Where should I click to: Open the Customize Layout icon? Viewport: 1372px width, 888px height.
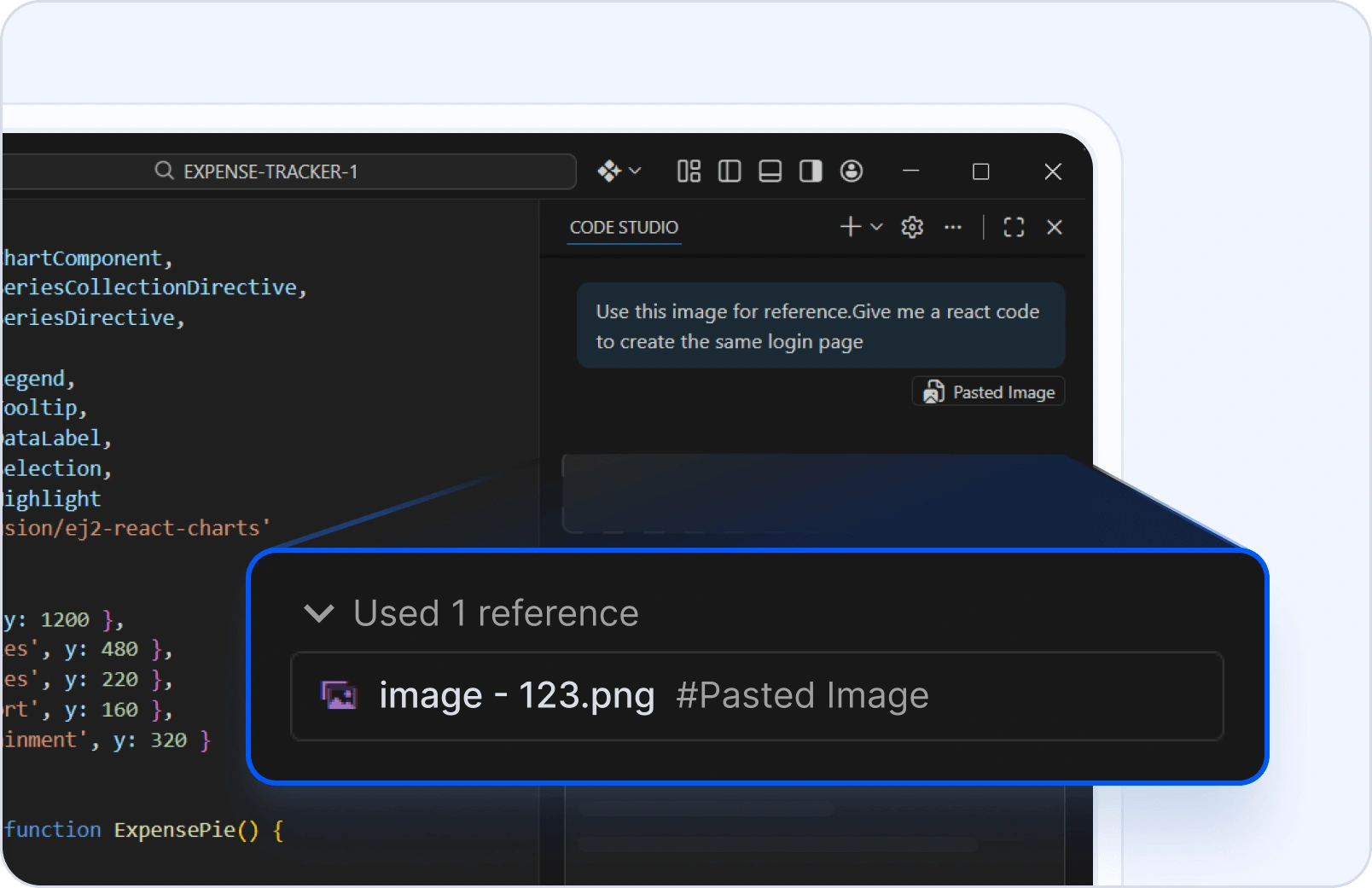pyautogui.click(x=689, y=171)
